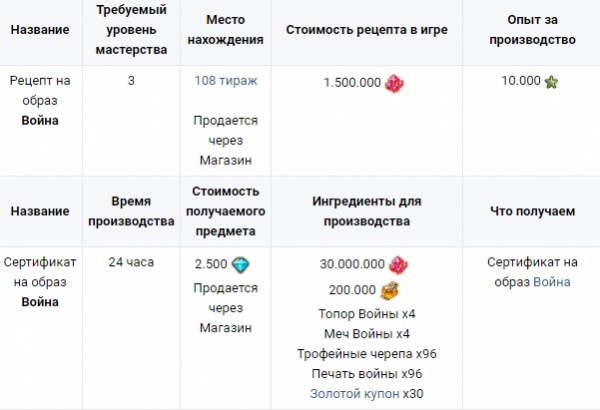Image resolution: width=600 pixels, height=410 pixels.
Task: Click the gold chest icon beside 200.000
Action: [x=390, y=290]
